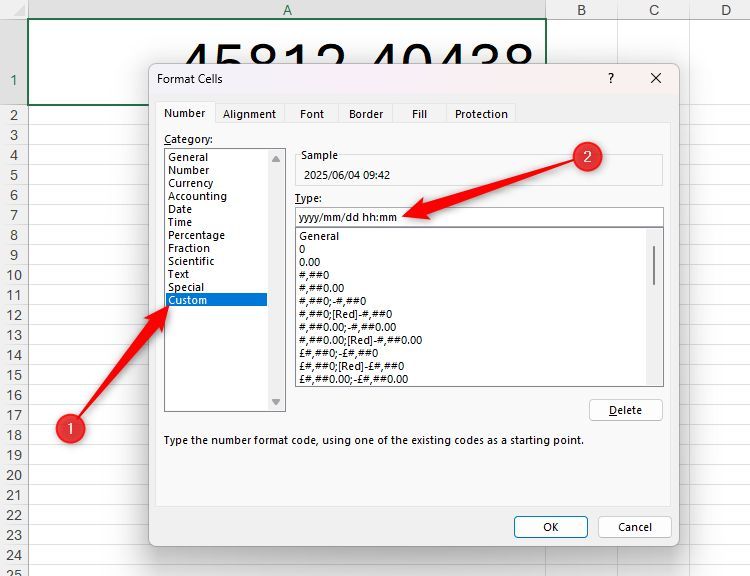Close the Format Cells dialog
750x576 pixels.
655,79
